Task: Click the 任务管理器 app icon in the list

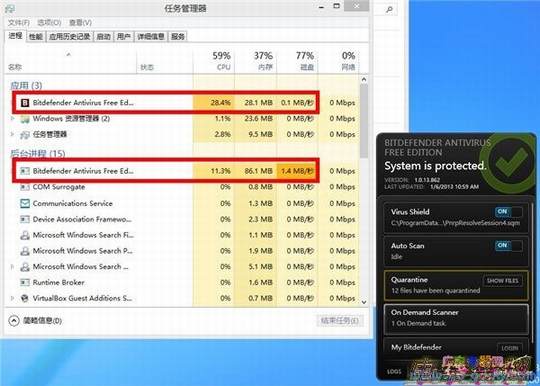Action: click(x=25, y=135)
